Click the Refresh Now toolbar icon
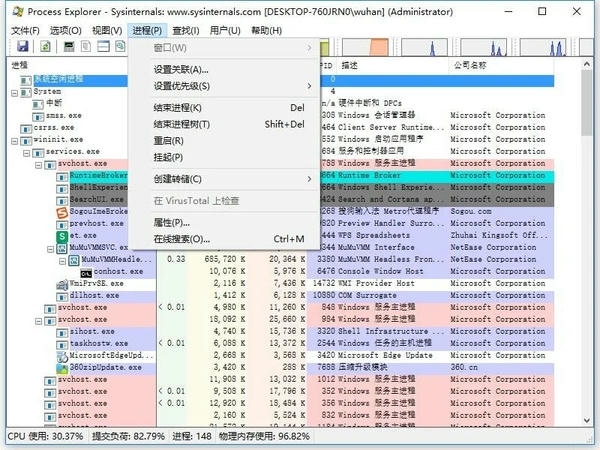This screenshot has width=600, height=450. coord(46,47)
